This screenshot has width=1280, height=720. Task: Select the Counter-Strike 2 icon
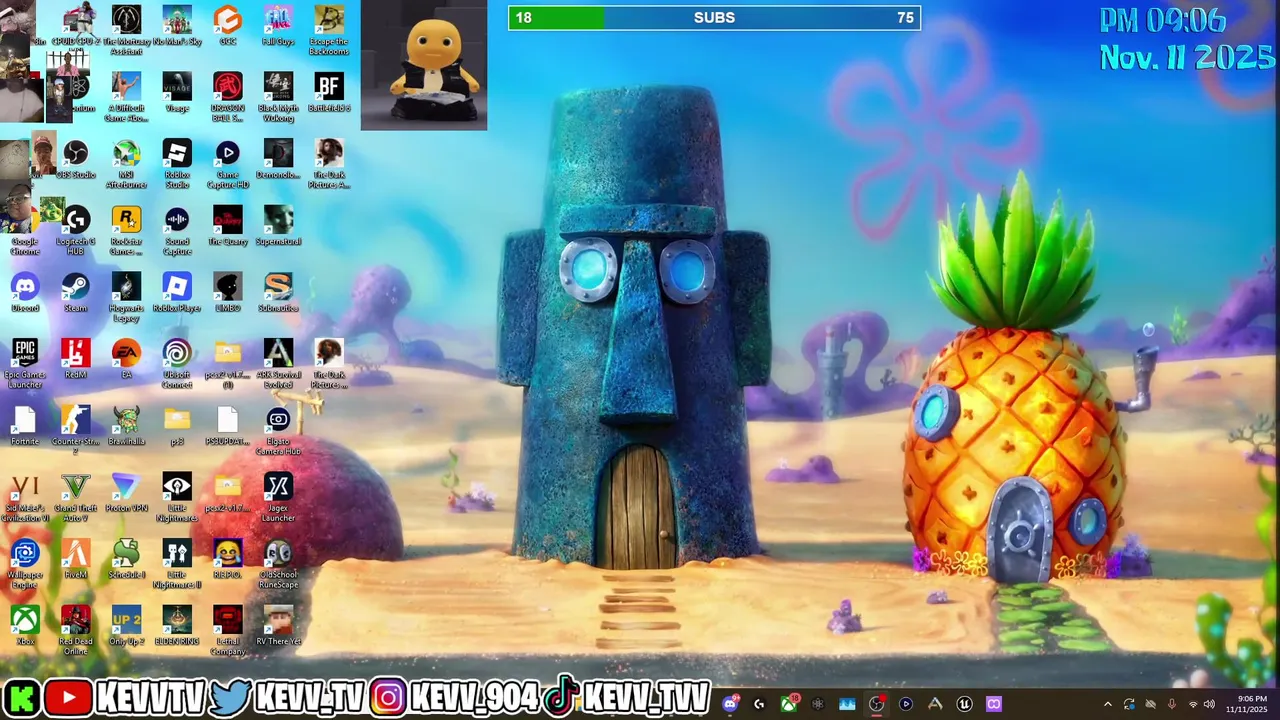76,431
